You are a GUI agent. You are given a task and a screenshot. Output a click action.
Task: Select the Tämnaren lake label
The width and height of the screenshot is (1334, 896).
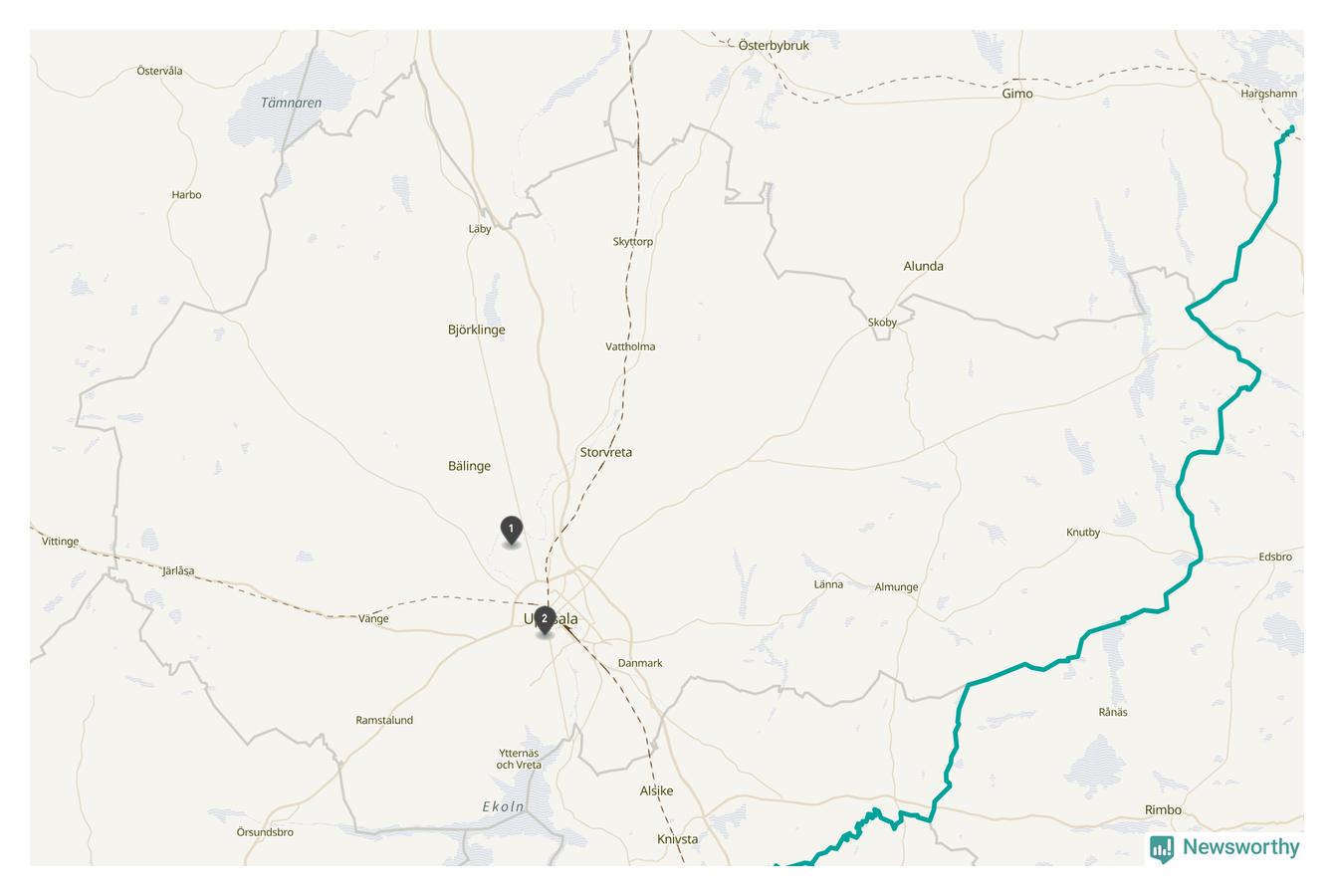click(x=292, y=103)
